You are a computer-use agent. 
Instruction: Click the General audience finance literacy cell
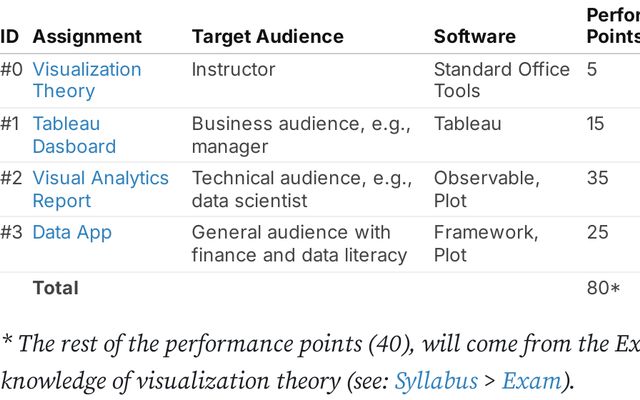pos(299,243)
